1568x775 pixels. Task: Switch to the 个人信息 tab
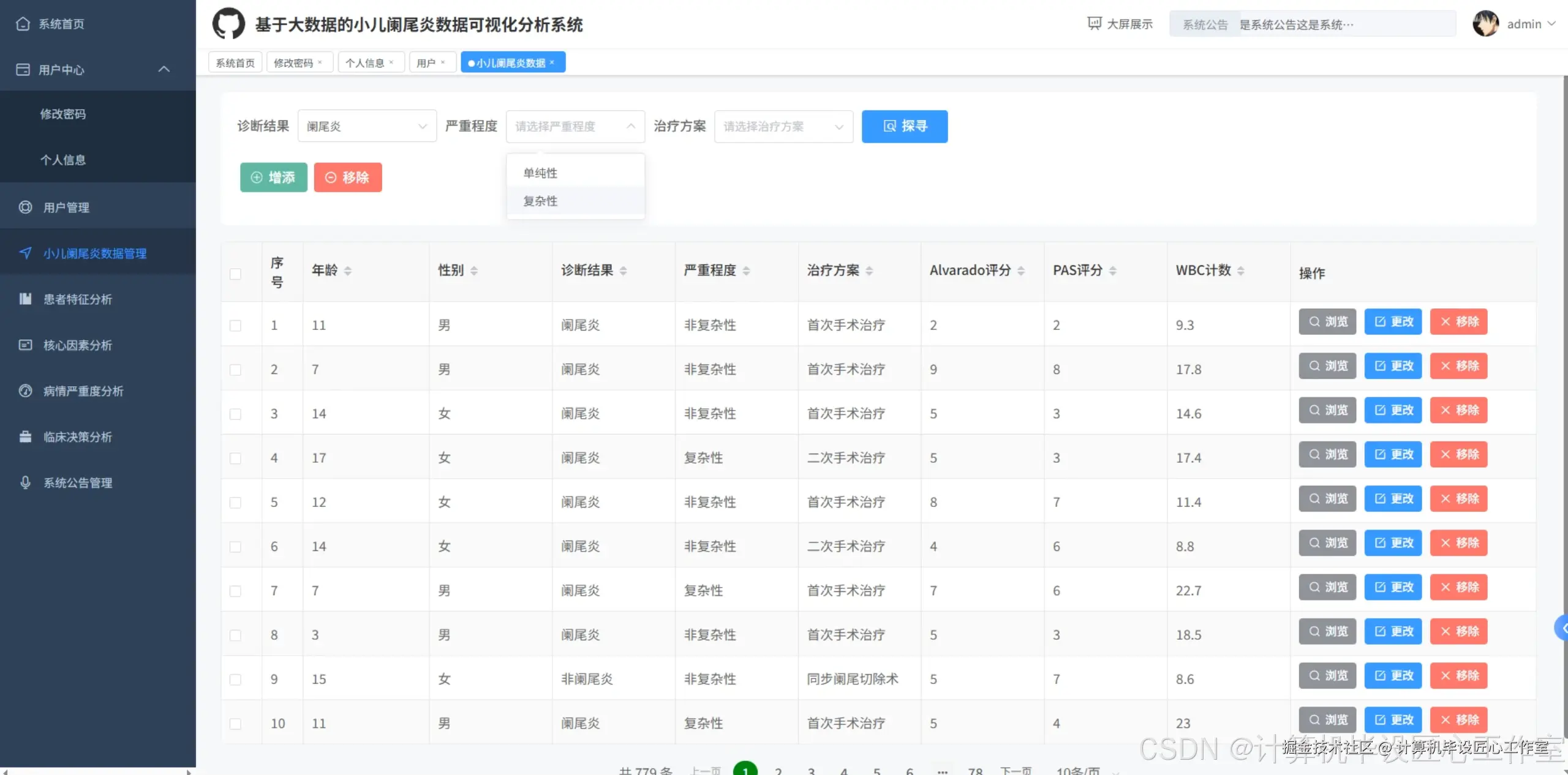click(366, 61)
